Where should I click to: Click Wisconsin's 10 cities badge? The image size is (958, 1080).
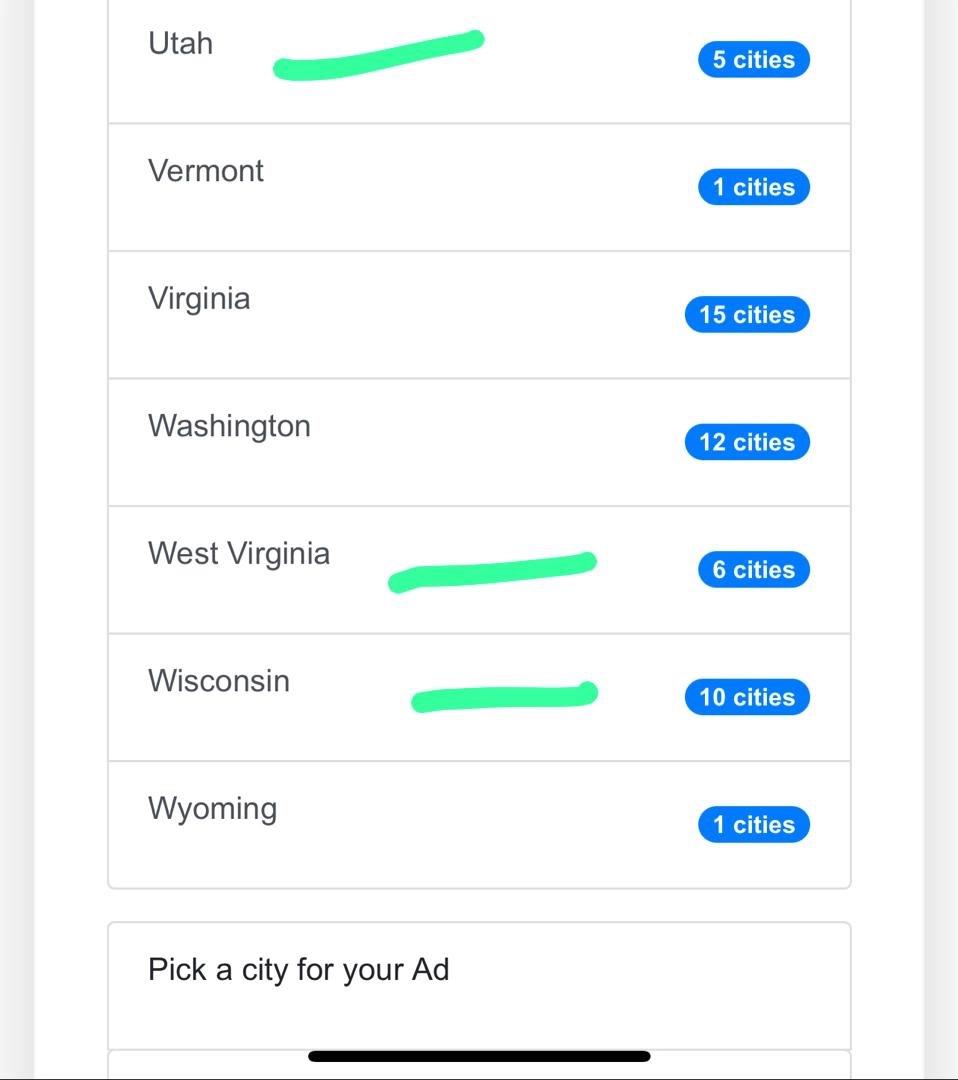point(746,697)
